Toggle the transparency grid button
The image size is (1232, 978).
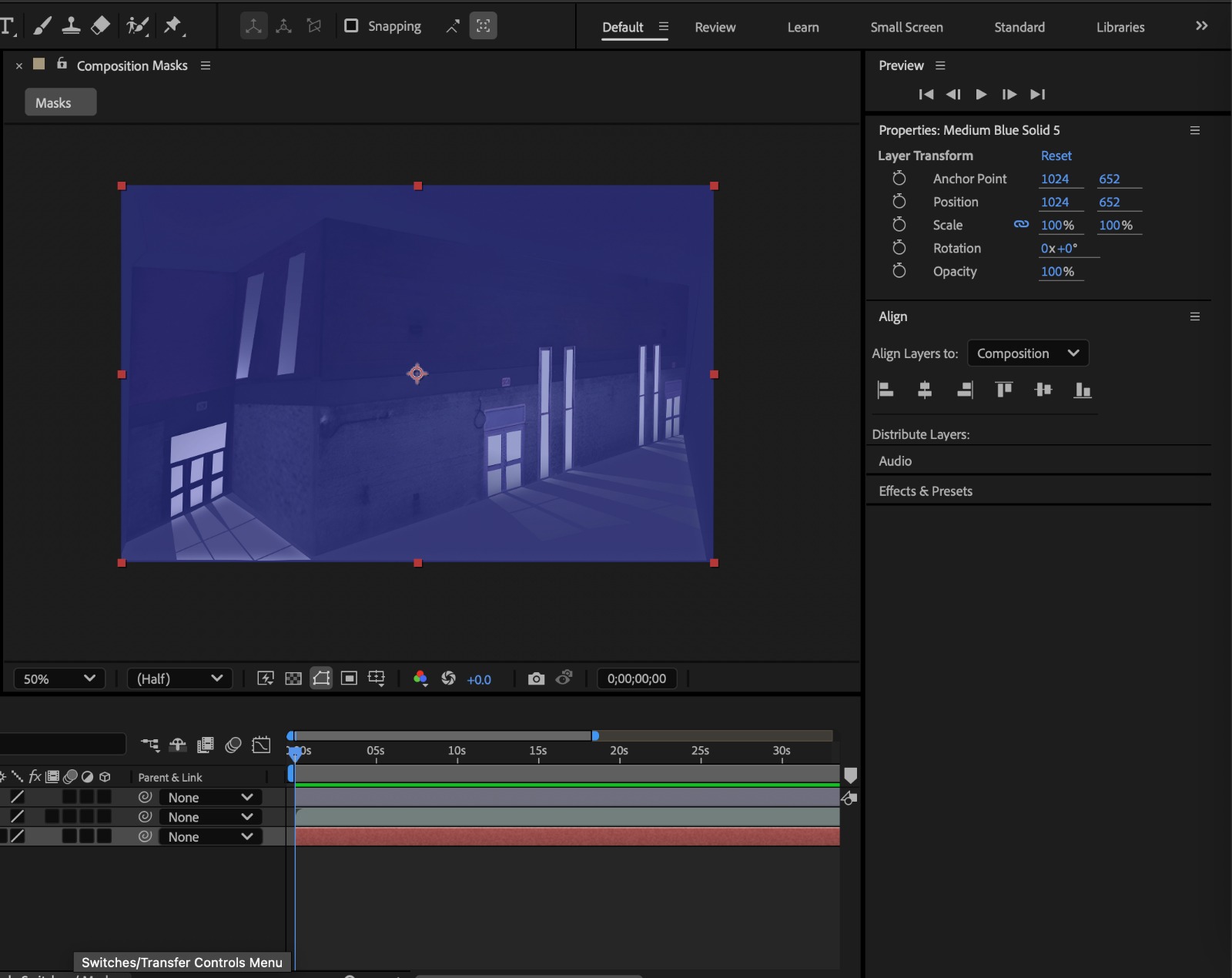coord(293,678)
